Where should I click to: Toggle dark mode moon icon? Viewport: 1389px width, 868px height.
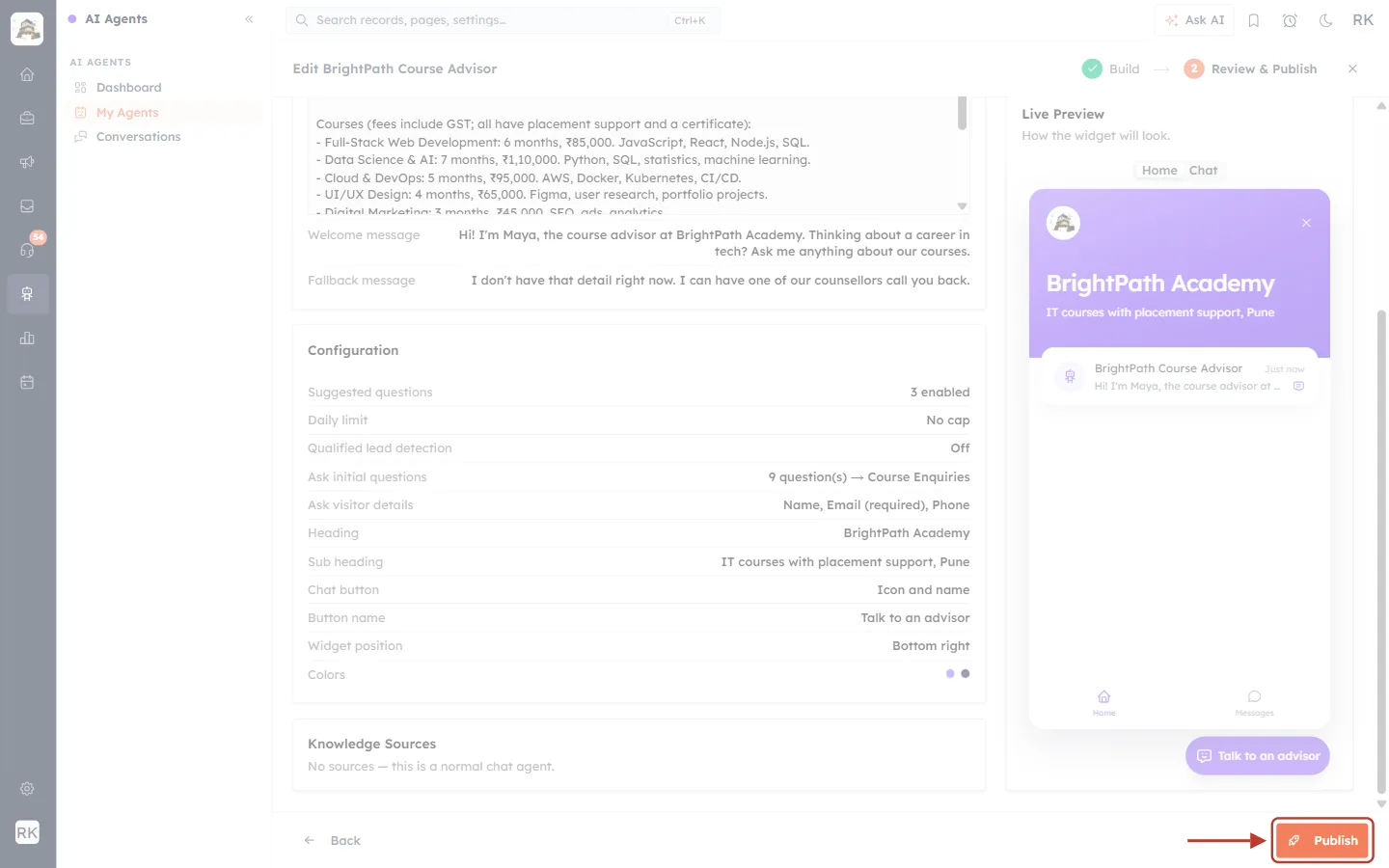(x=1326, y=20)
